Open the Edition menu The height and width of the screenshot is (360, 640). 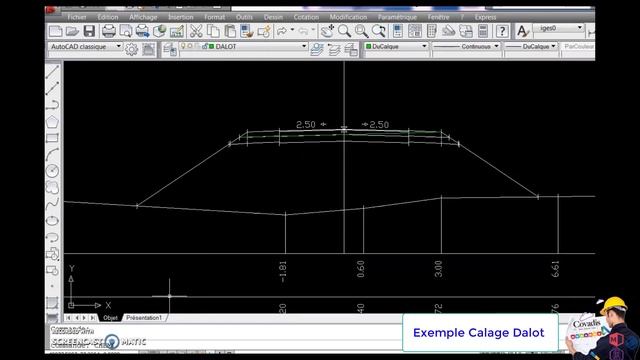[x=108, y=17]
